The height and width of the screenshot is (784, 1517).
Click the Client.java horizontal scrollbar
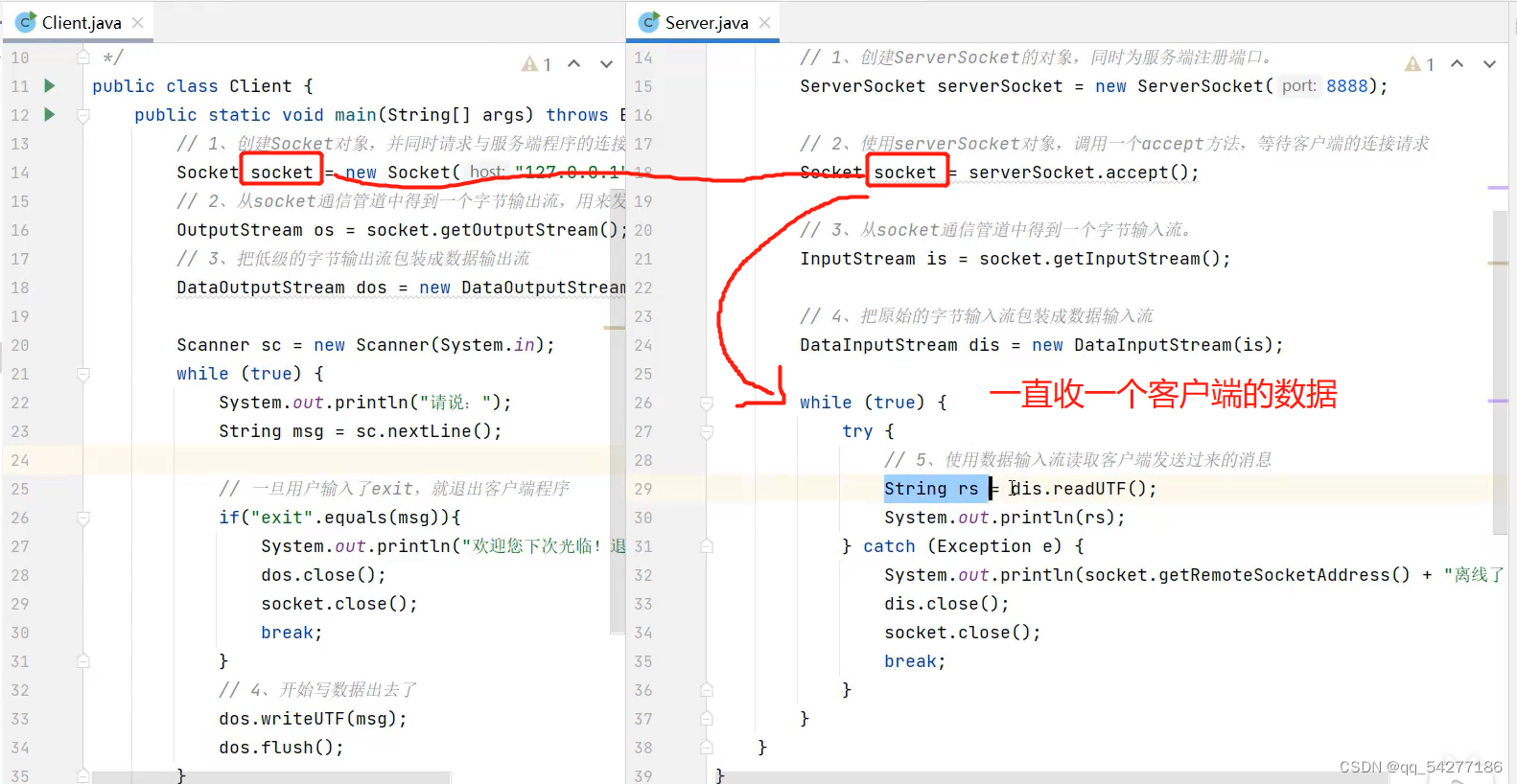point(271,777)
